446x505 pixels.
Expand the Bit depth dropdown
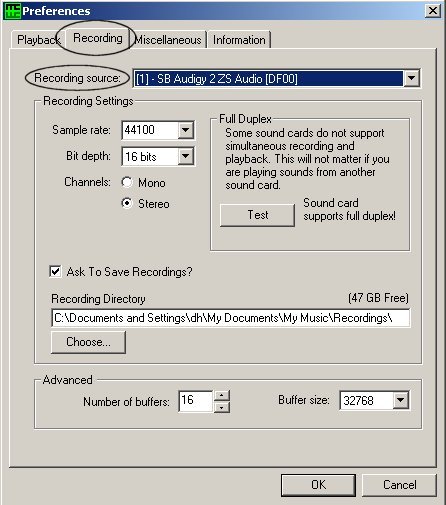[186, 156]
